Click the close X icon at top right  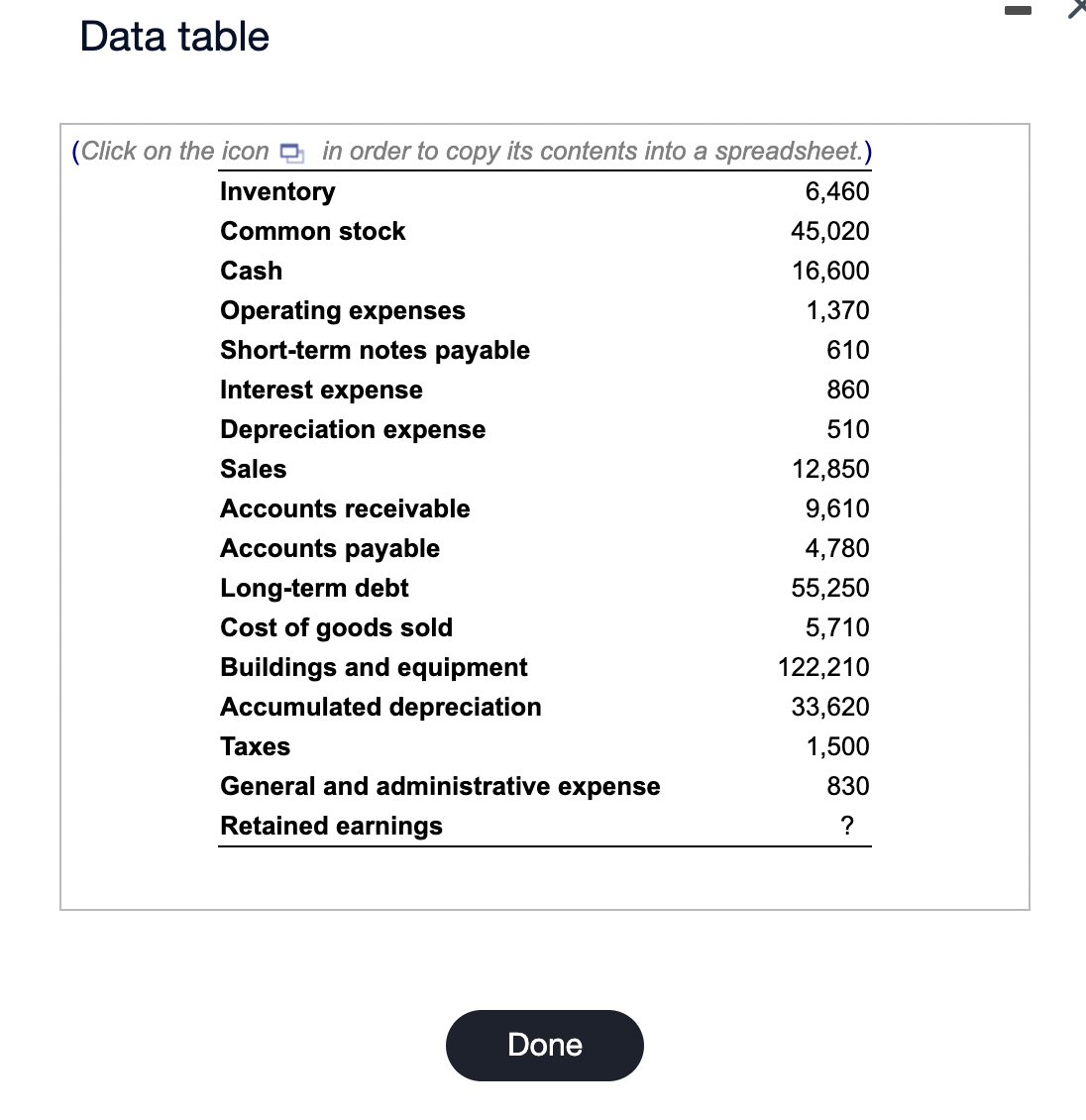1078,10
